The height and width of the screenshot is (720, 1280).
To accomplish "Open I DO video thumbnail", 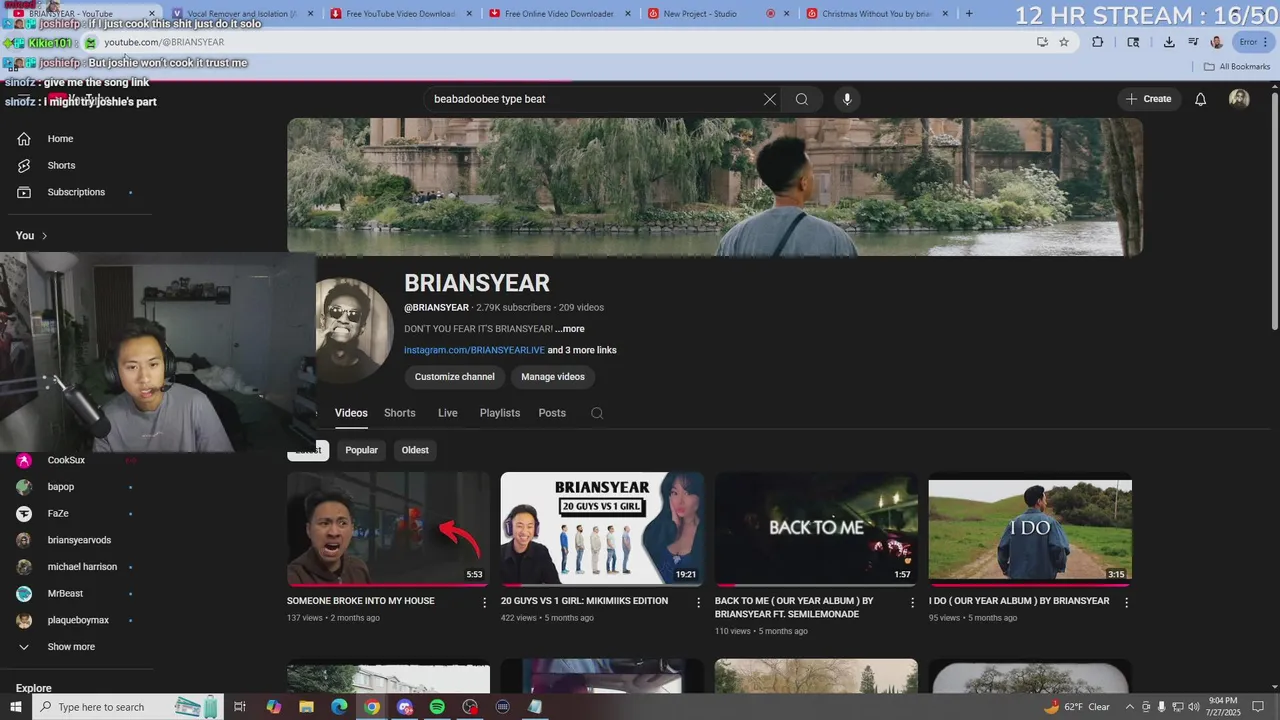I will (1030, 529).
